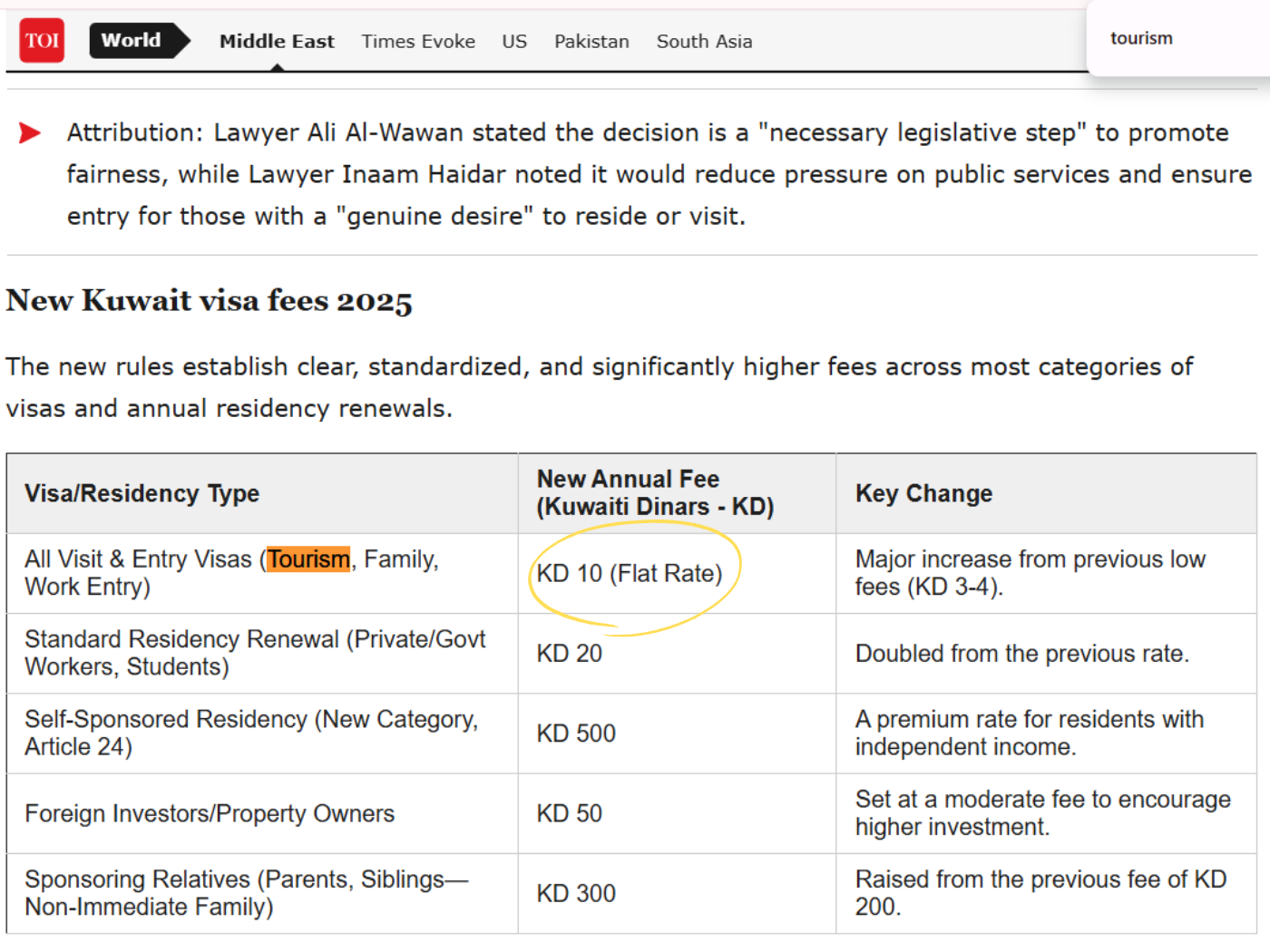Click the Standard Residency Renewal row
Screen dimensions: 1270x952
[255, 653]
